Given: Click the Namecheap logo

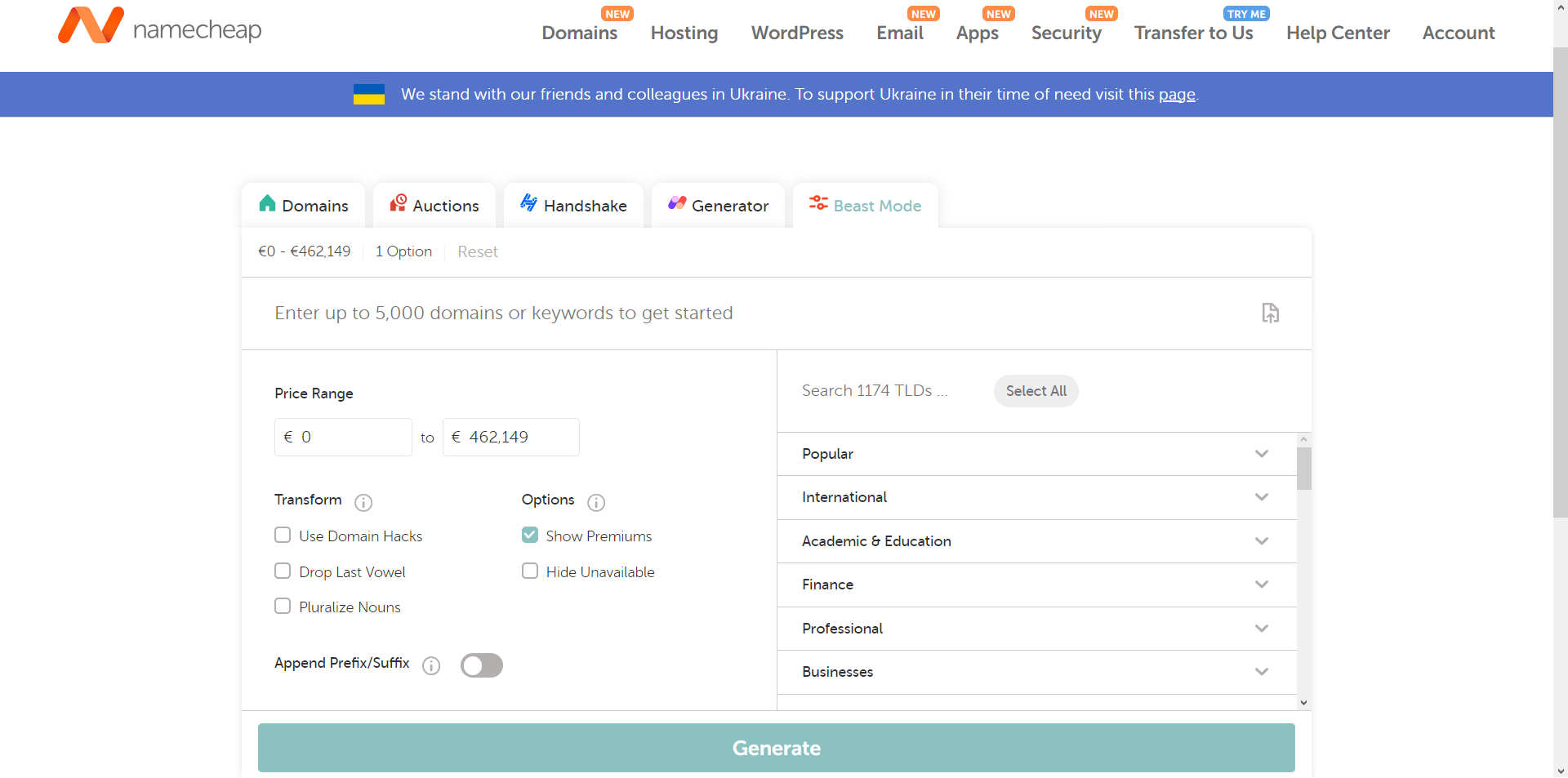Looking at the screenshot, I should 159,25.
